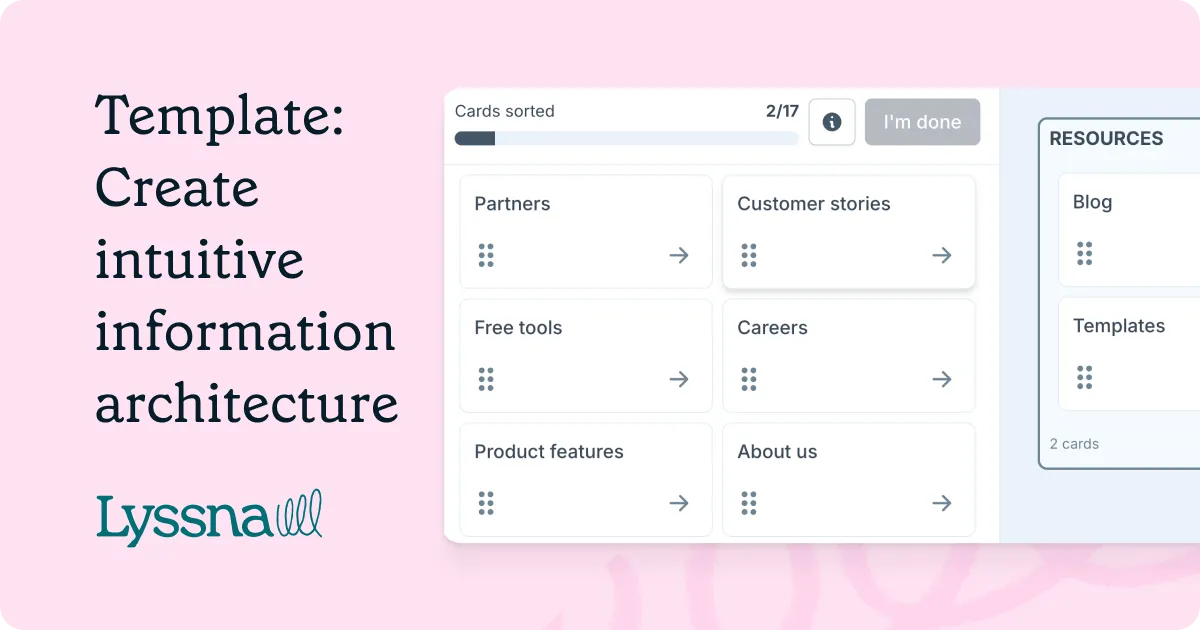This screenshot has width=1200, height=630.
Task: Select the drag handle on Customer stories card
Action: click(749, 255)
